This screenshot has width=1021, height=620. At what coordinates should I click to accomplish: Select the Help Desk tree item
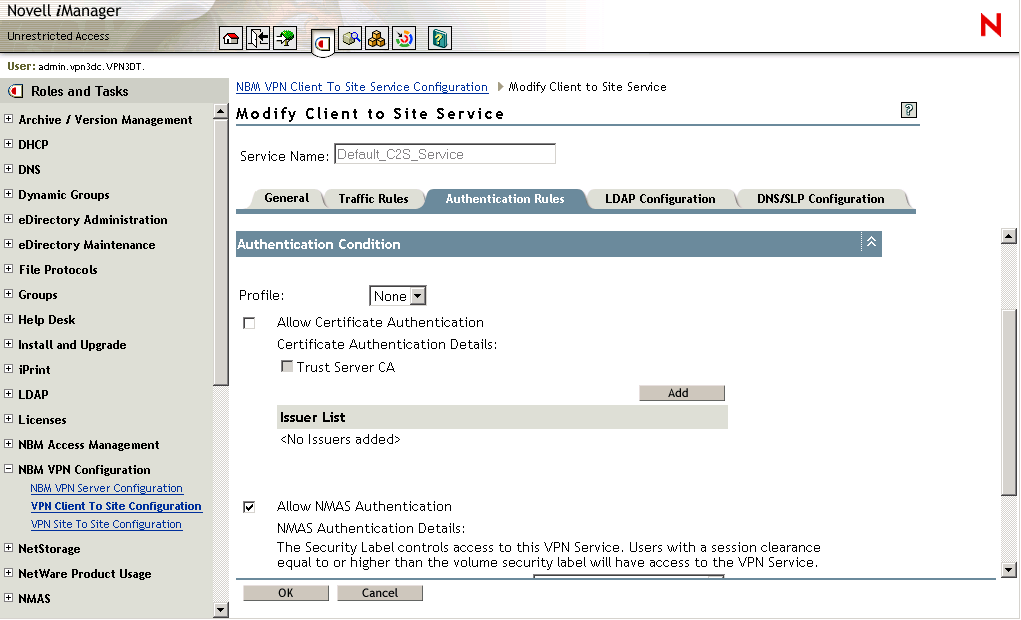[47, 320]
